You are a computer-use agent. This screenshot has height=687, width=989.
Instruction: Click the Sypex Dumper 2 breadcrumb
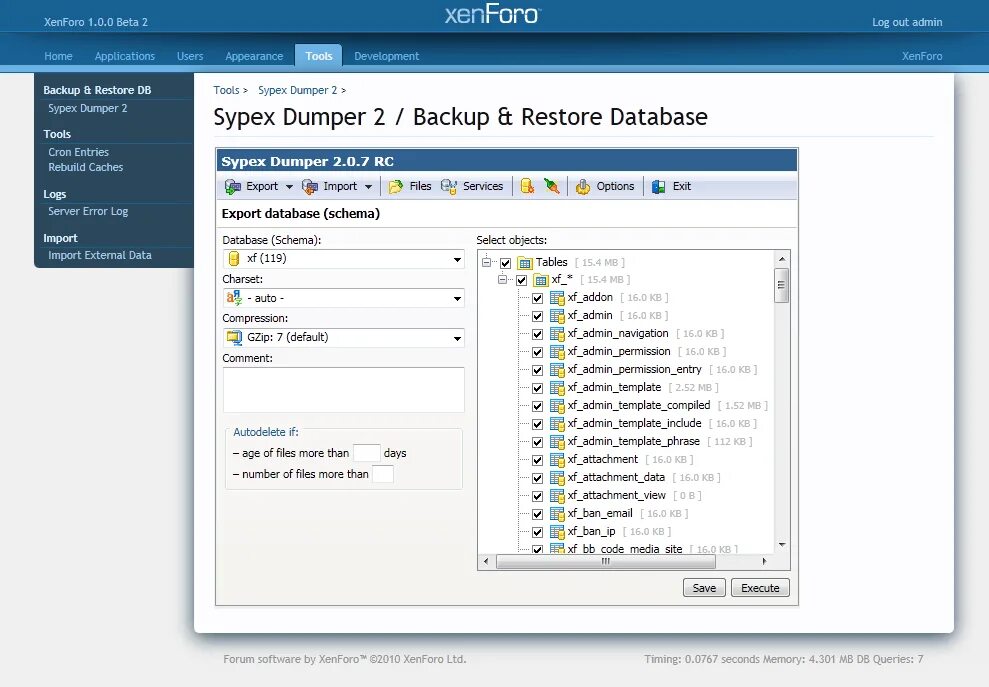pos(297,90)
